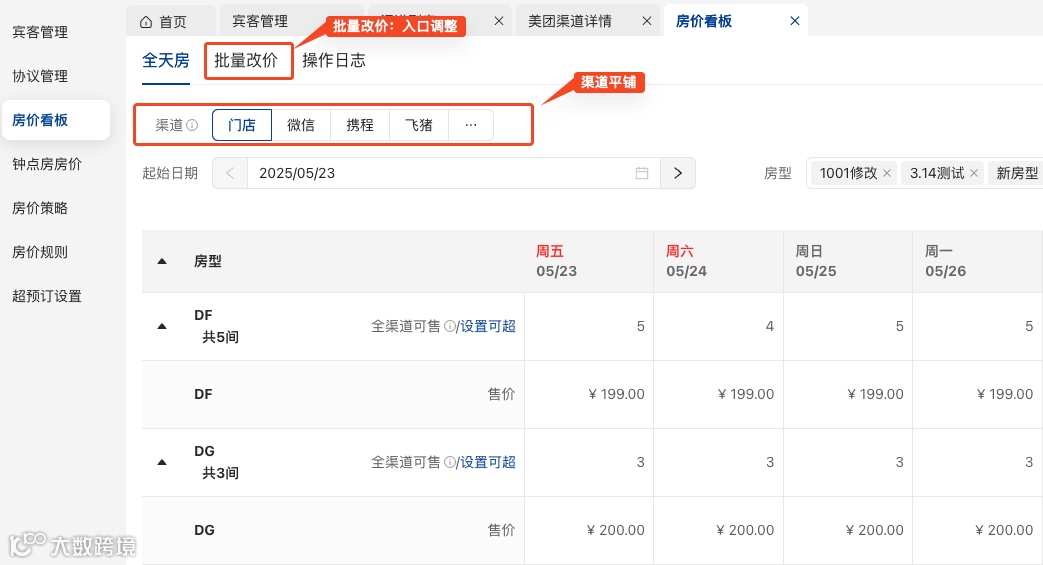Open the 操作日志 tab
The image size is (1043, 565).
pos(334,60)
